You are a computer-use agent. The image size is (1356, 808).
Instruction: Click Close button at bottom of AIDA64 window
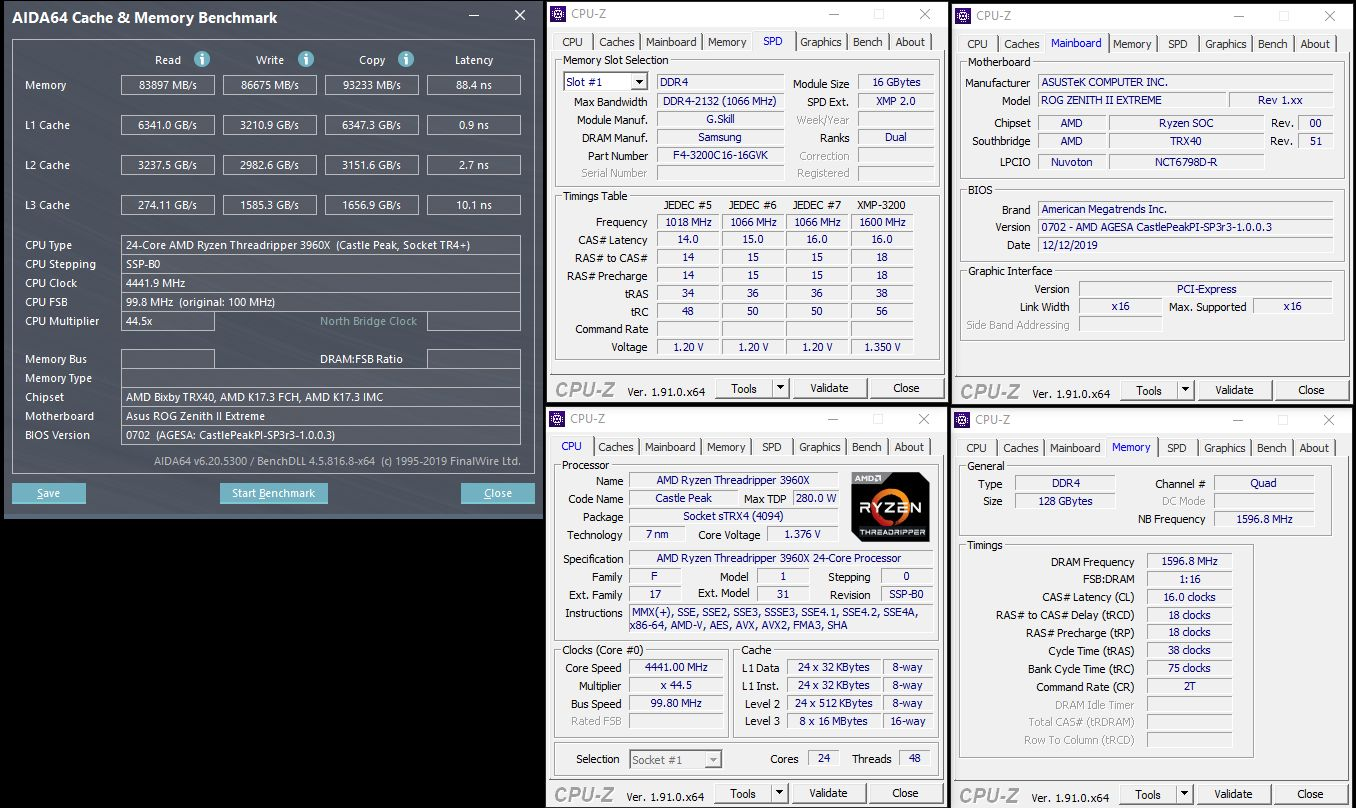click(498, 493)
